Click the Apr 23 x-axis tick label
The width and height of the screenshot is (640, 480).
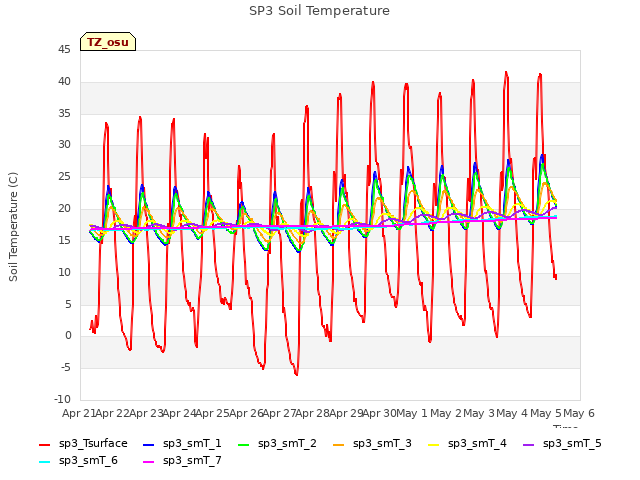[x=146, y=413]
